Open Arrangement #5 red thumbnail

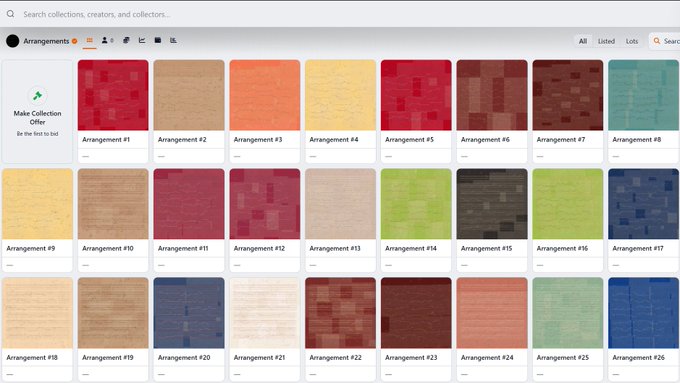tap(416, 95)
